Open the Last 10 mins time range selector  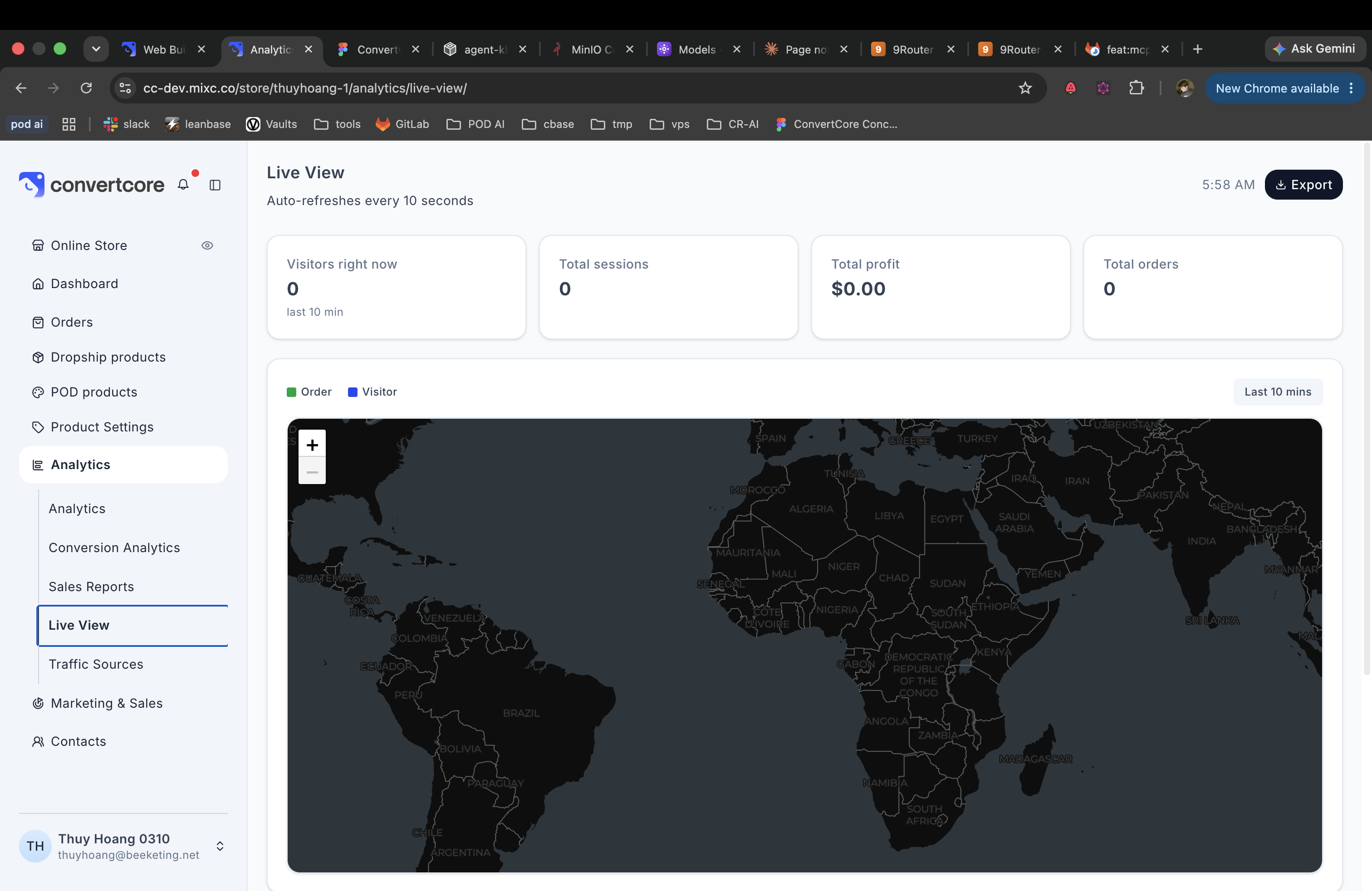coord(1278,392)
